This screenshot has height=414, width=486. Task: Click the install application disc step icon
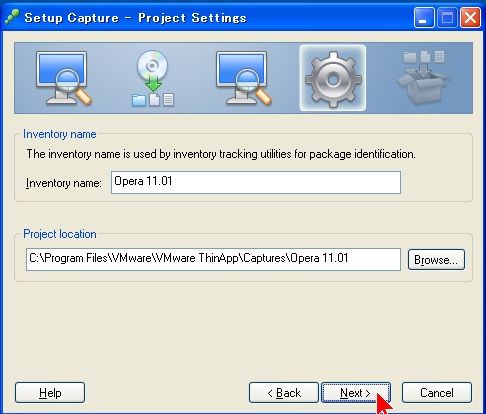click(x=153, y=79)
